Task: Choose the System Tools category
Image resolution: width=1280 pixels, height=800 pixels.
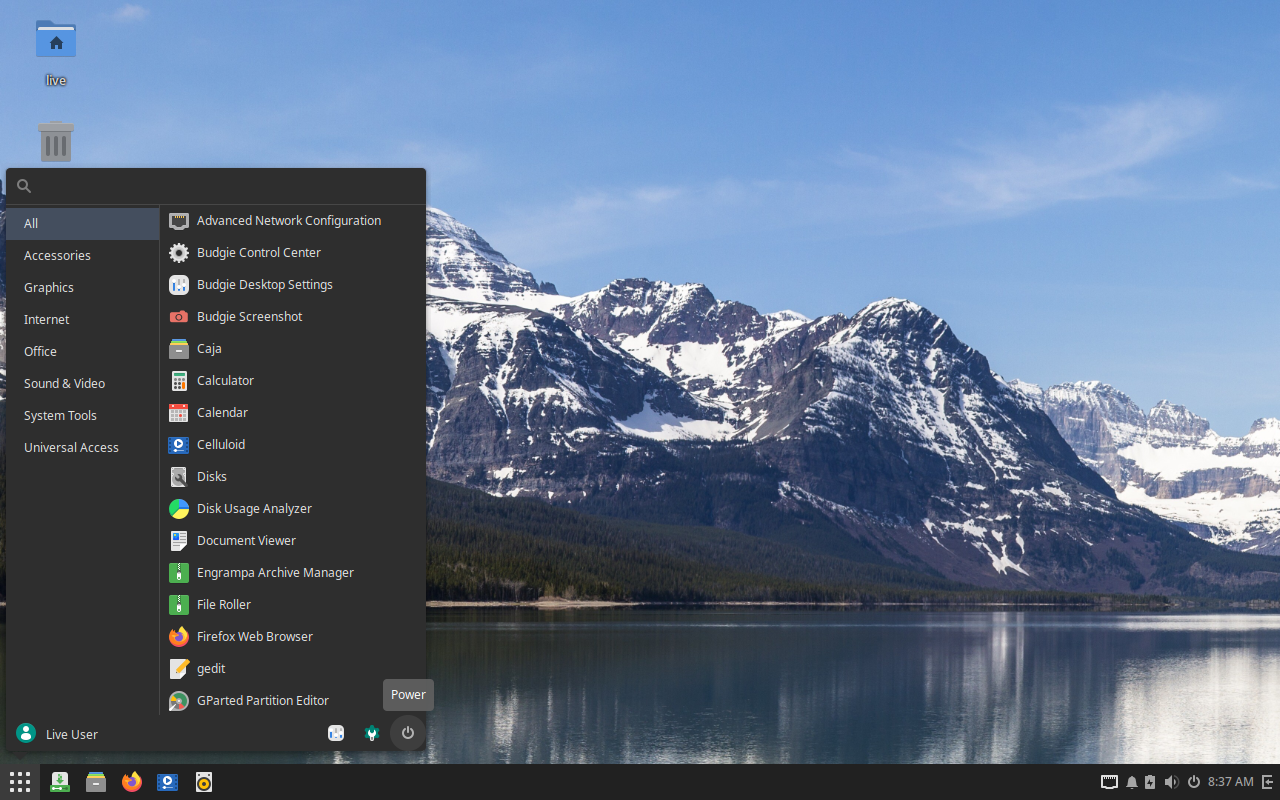Action: click(x=60, y=415)
